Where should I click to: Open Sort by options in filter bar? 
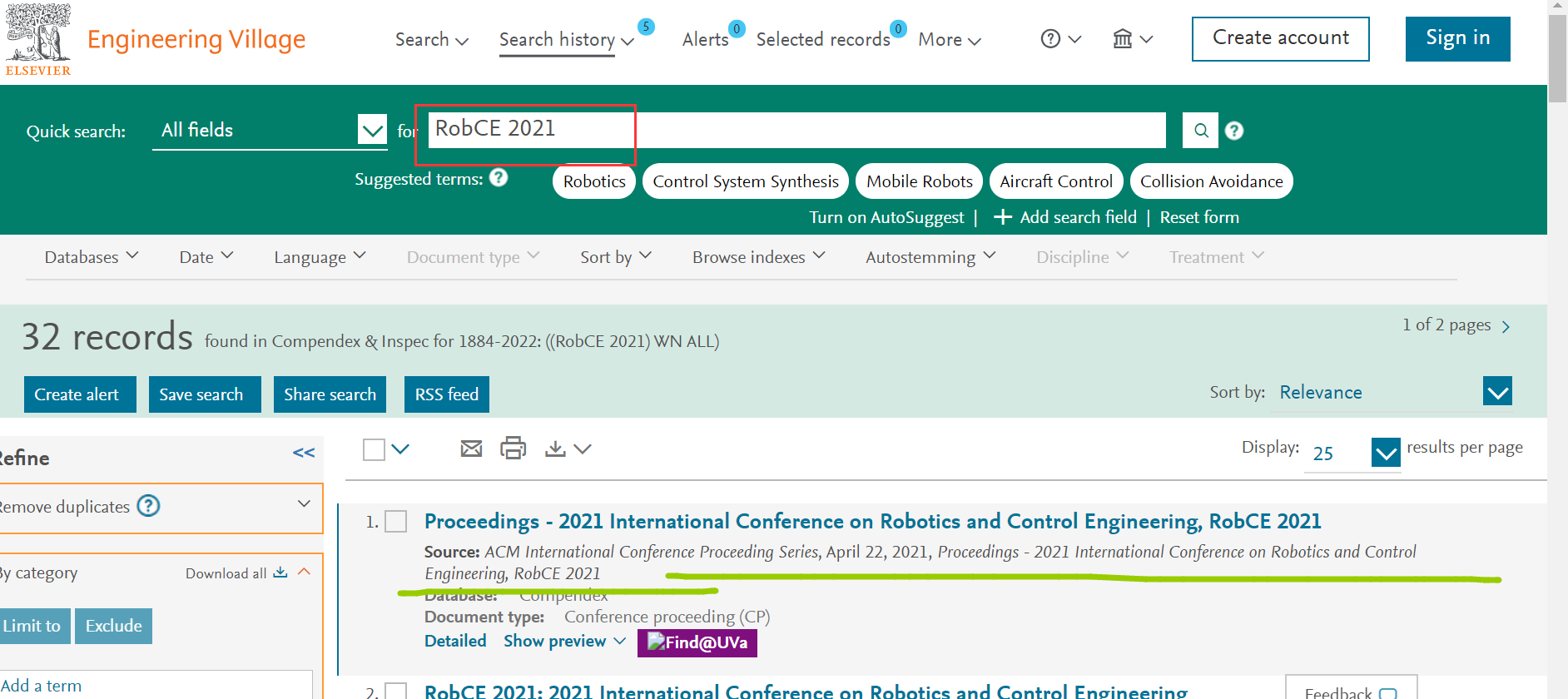point(616,257)
